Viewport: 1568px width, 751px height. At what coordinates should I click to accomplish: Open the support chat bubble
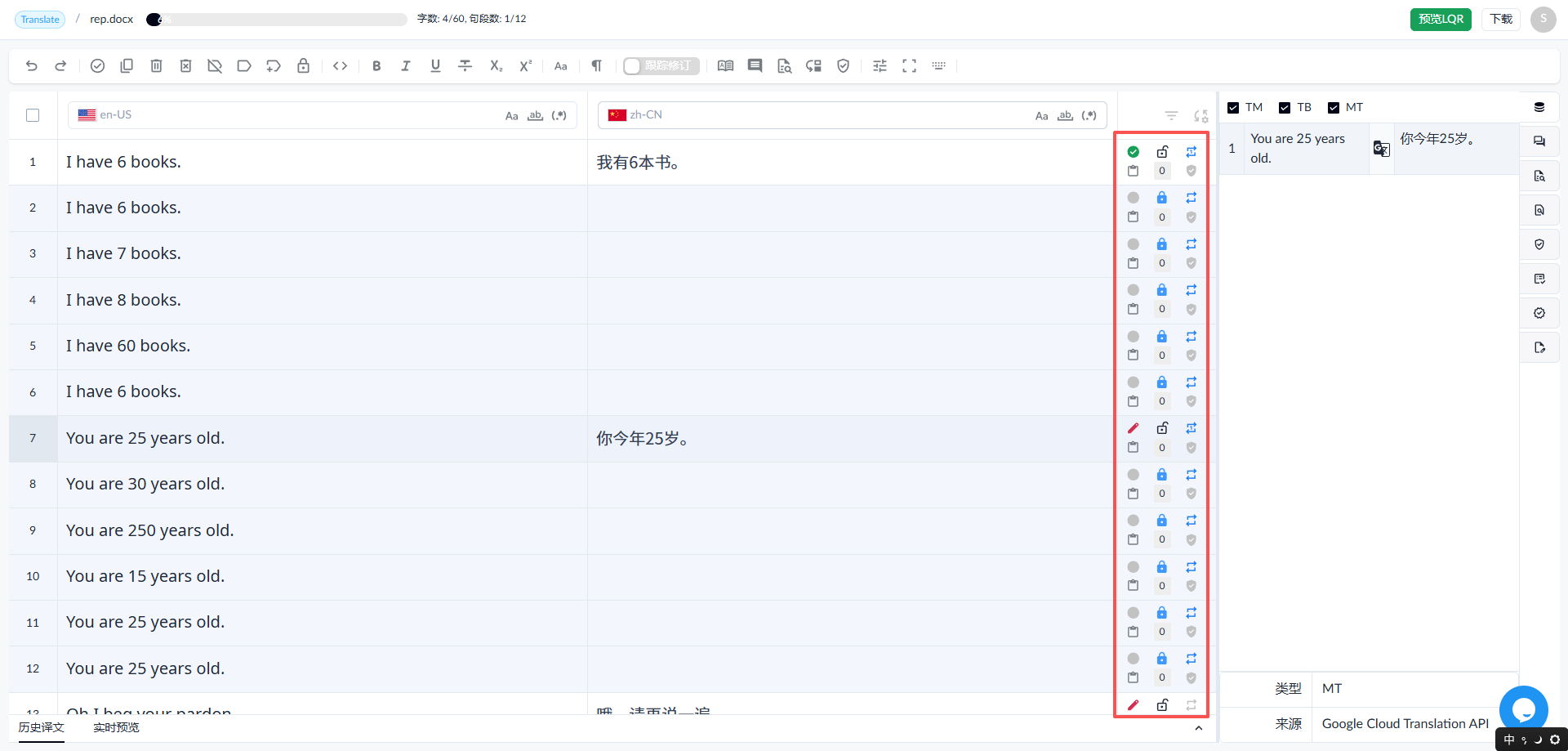click(x=1524, y=710)
